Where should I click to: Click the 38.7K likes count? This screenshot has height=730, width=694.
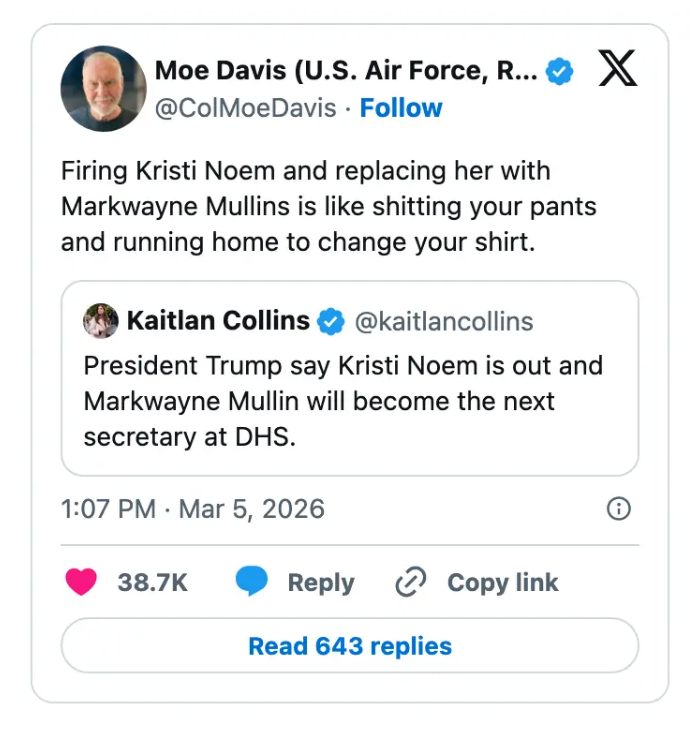click(152, 582)
